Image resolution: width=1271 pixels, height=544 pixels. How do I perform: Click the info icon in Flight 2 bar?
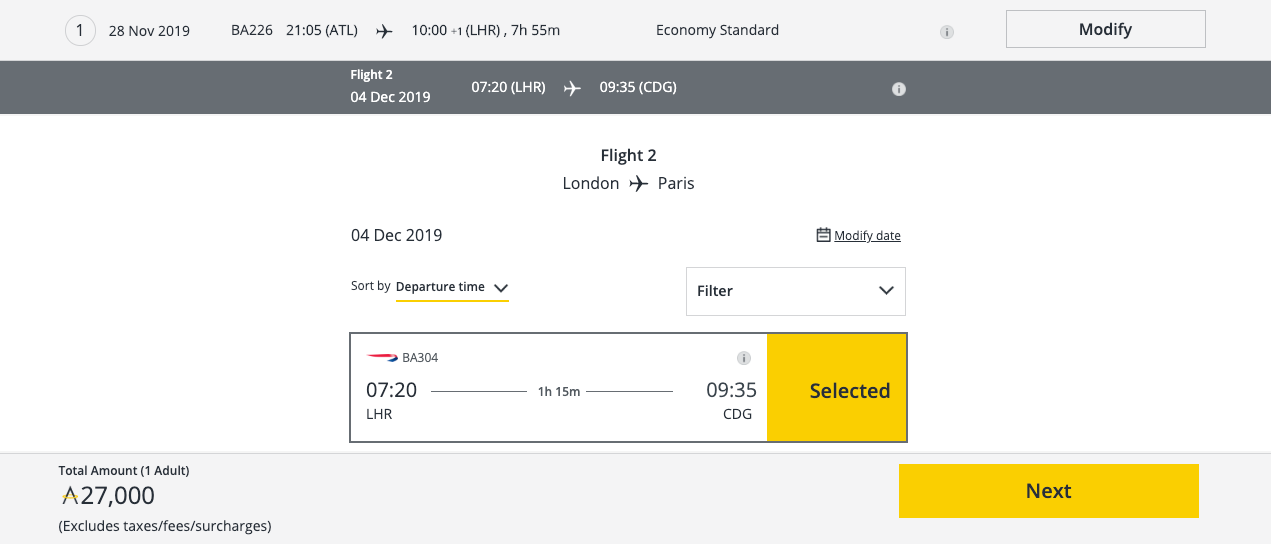tap(898, 89)
